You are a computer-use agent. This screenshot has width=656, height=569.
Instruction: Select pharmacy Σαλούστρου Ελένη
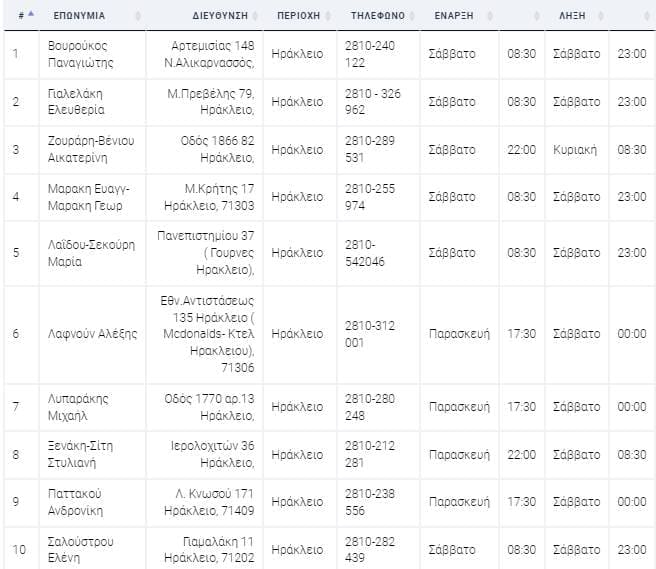(x=80, y=549)
